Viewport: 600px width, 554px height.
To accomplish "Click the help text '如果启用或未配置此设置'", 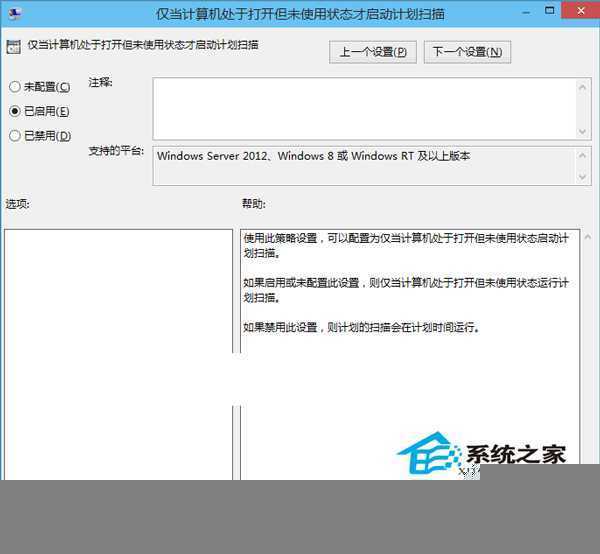I will pos(301,283).
